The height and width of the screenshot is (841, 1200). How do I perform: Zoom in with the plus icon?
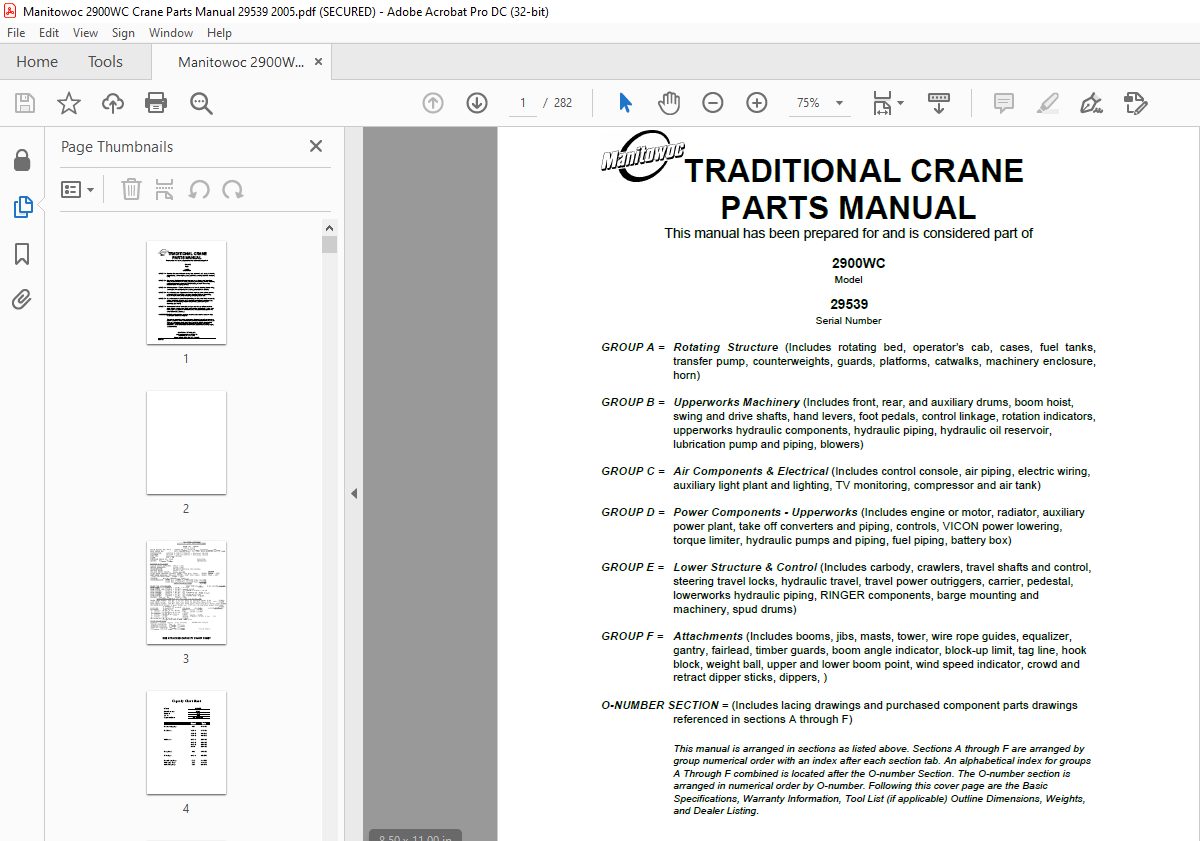click(x=757, y=103)
